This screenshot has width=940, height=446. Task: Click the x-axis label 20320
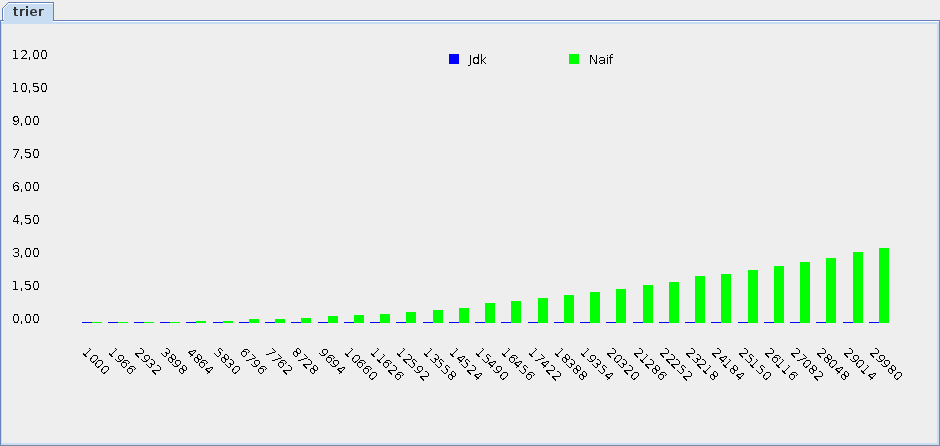(622, 364)
